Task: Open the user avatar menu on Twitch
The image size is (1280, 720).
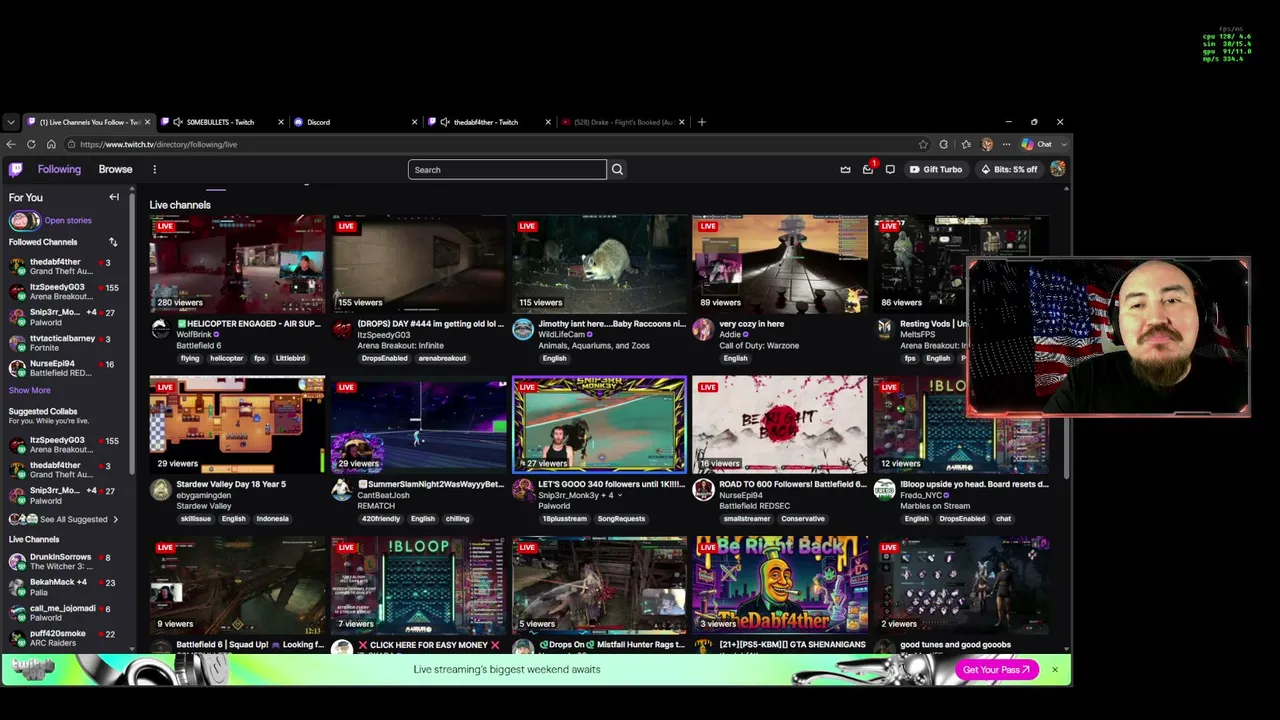Action: tap(1057, 170)
